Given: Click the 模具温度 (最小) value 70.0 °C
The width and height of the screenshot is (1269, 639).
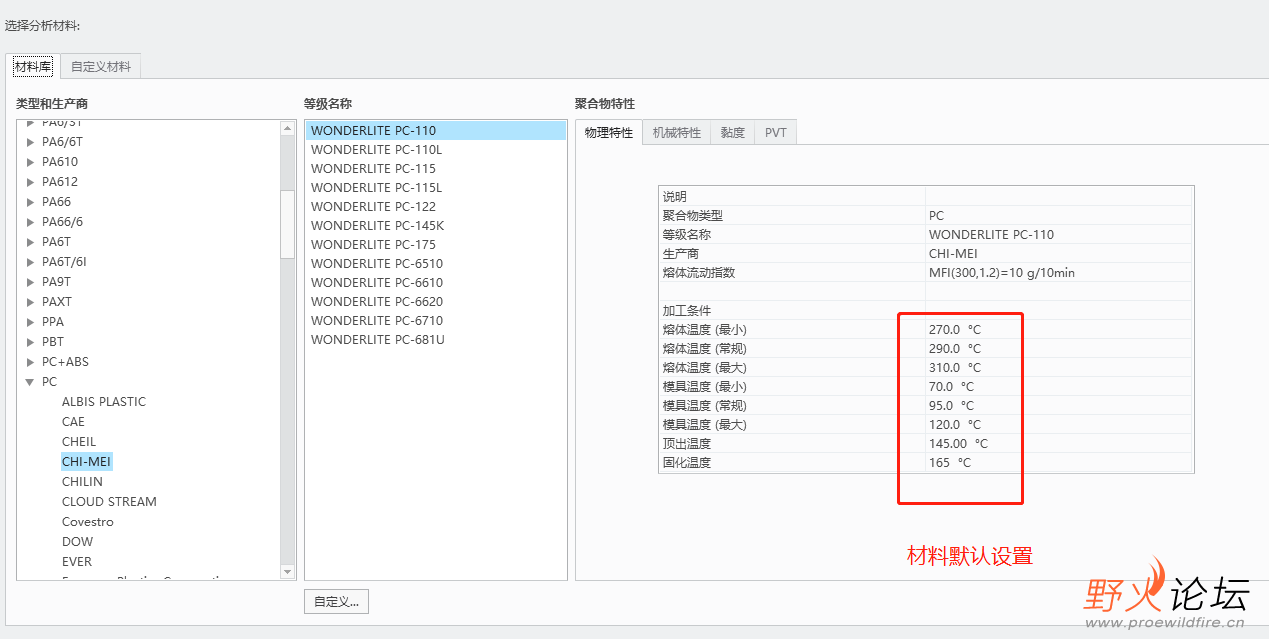Looking at the screenshot, I should (951, 387).
